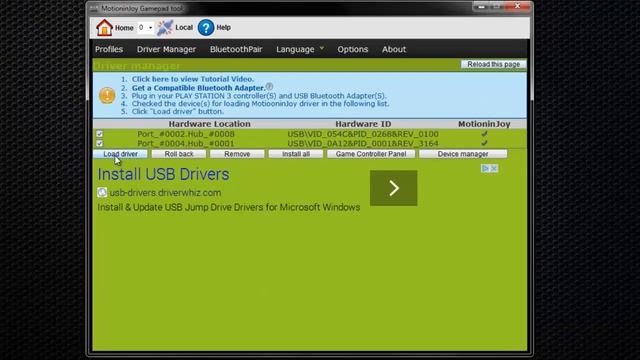Viewport: 640px width, 360px height.
Task: Open the BluetoothPair tab
Action: coord(236,49)
